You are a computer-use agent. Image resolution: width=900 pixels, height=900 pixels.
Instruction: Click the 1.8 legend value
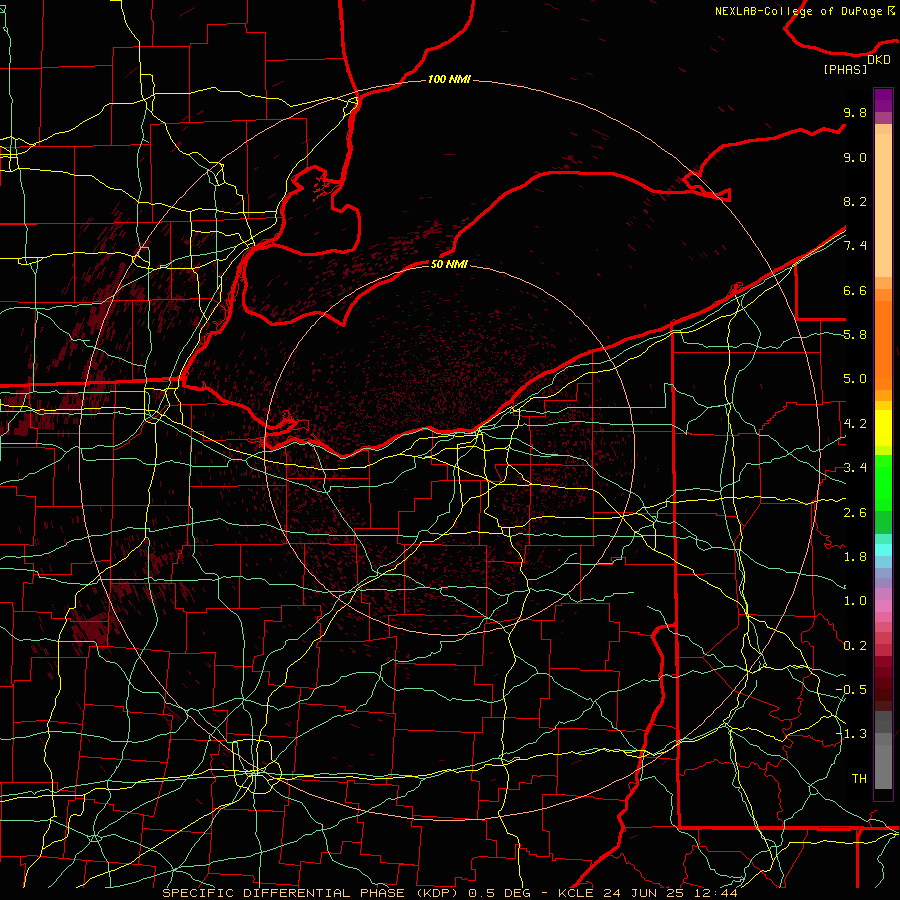855,557
